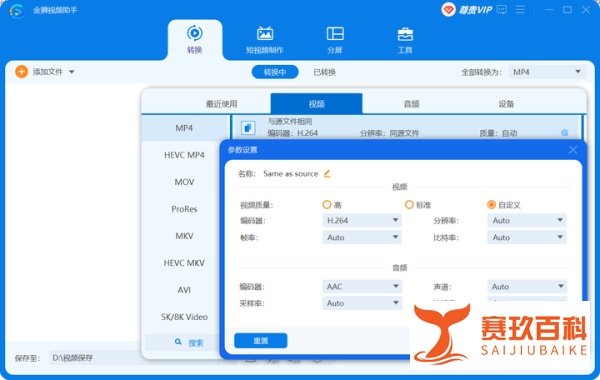
Task: Open the 短视频制作 tab
Action: click(x=265, y=40)
